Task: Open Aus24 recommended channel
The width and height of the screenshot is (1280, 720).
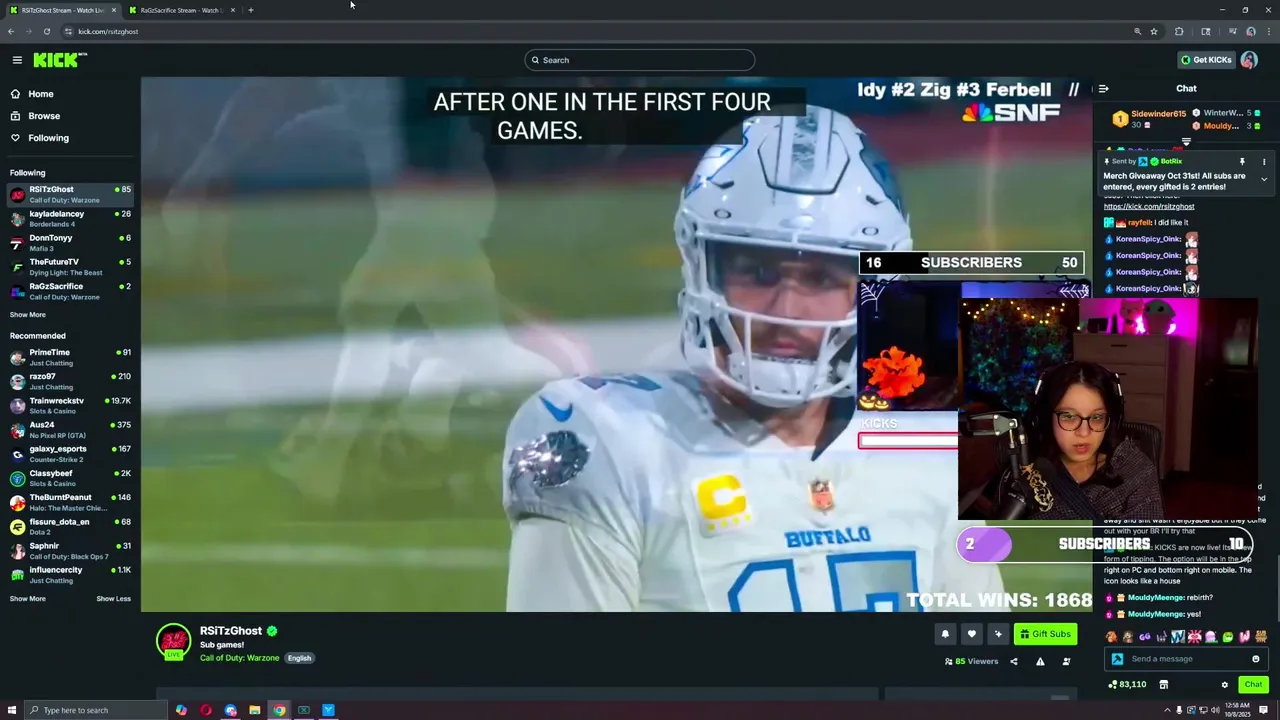Action: pyautogui.click(x=70, y=429)
